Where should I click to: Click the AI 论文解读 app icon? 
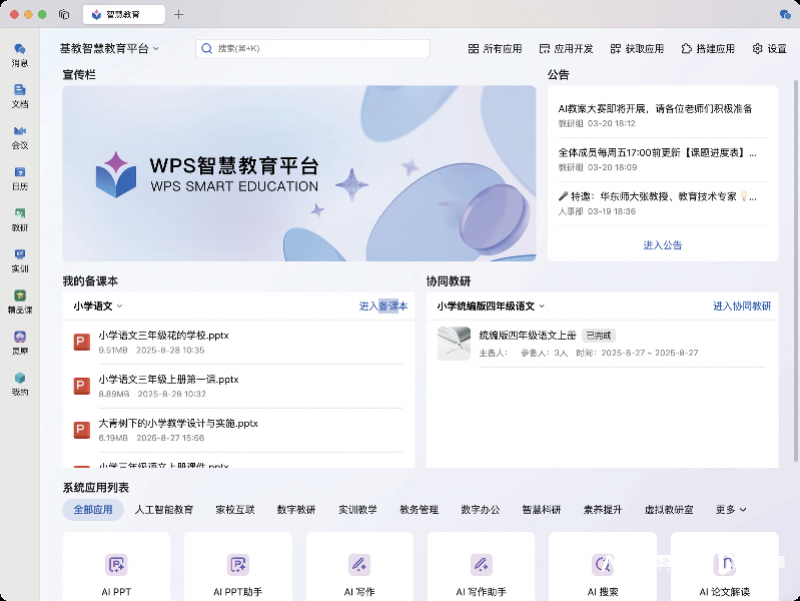tap(724, 564)
